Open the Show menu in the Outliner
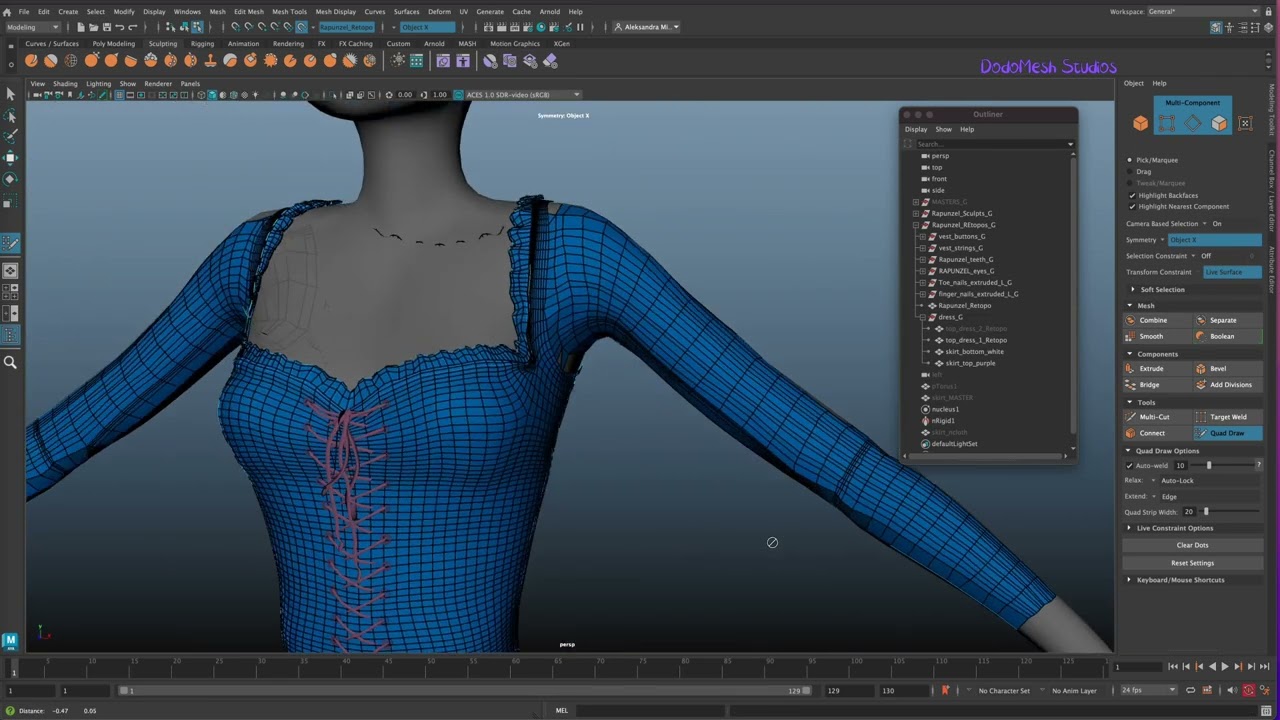Image resolution: width=1280 pixels, height=720 pixels. 943,129
